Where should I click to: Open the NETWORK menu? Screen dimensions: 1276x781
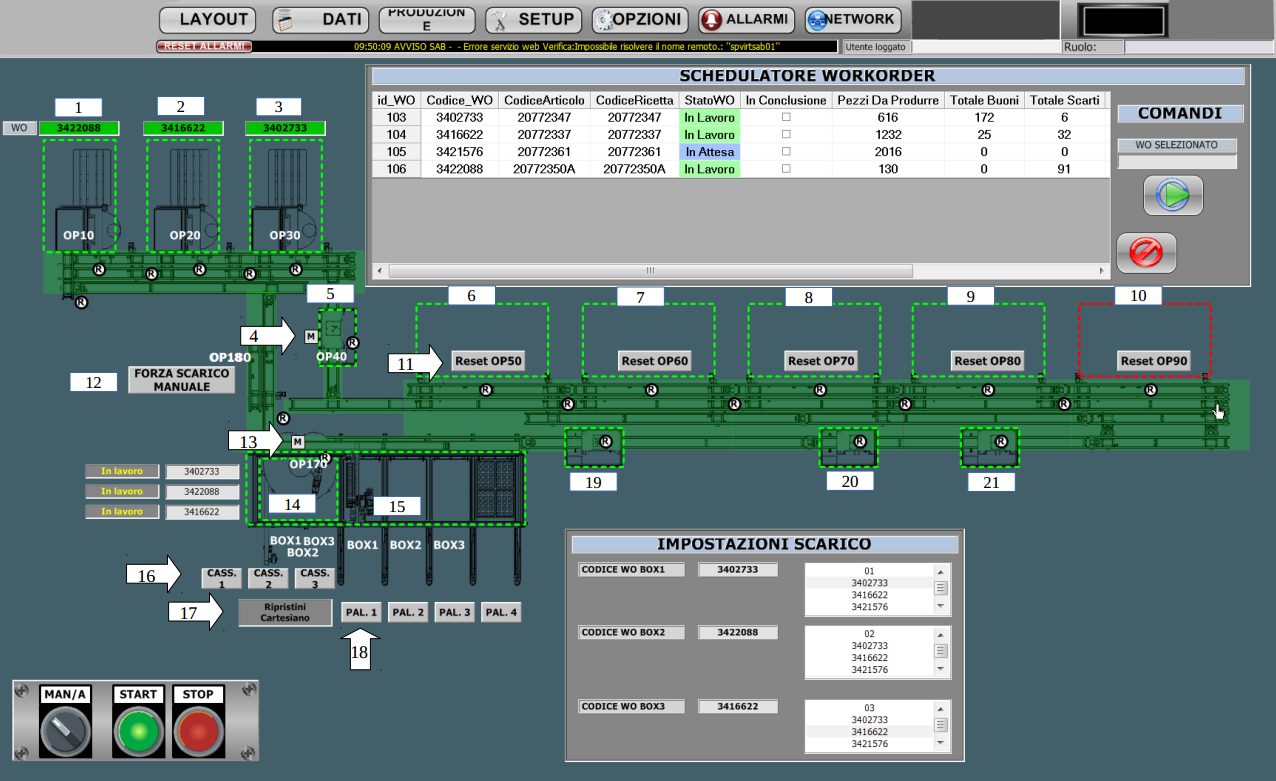click(851, 19)
